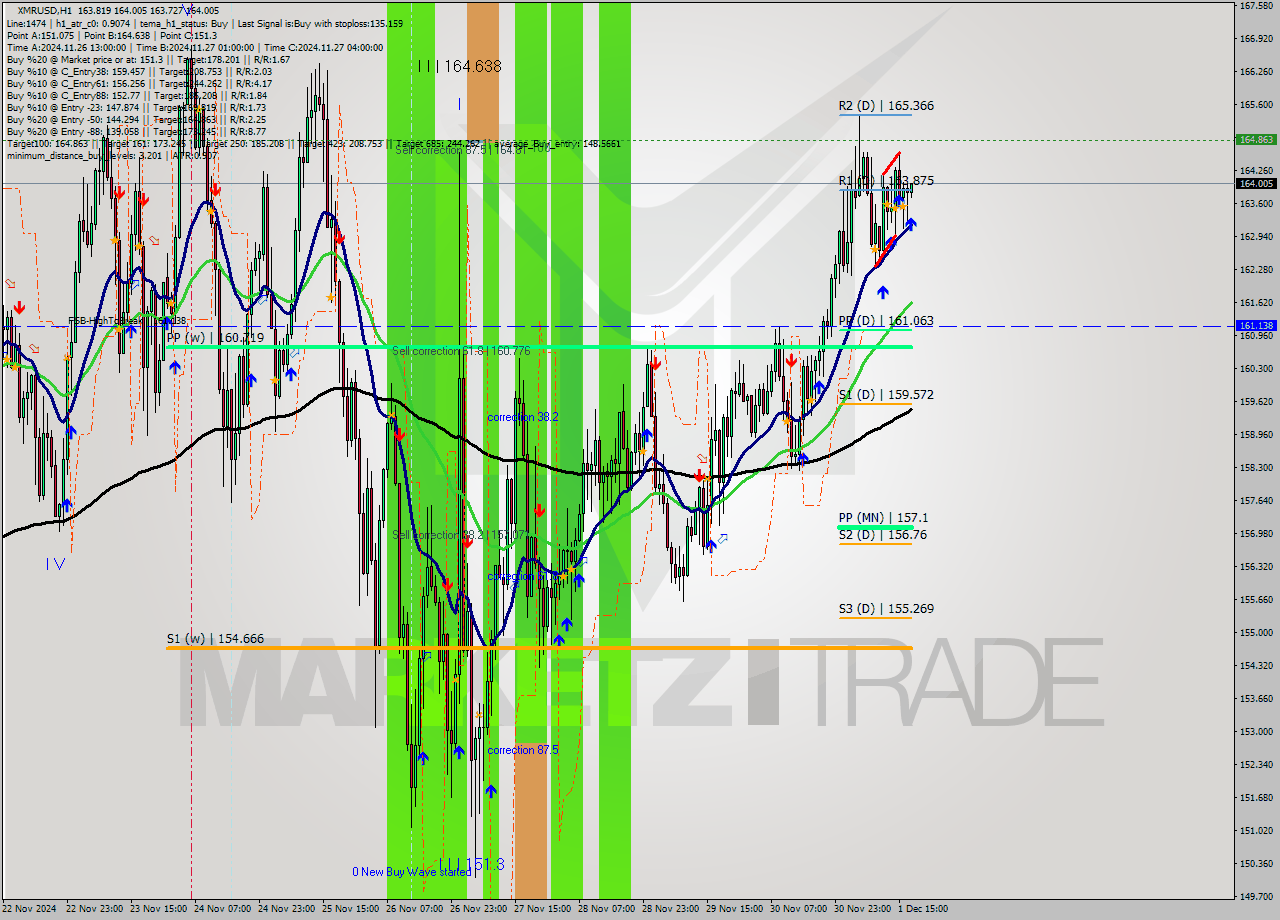Select the PP (D) | 161.063 pivot label
Viewport: 1280px width, 920px height.
[886, 321]
